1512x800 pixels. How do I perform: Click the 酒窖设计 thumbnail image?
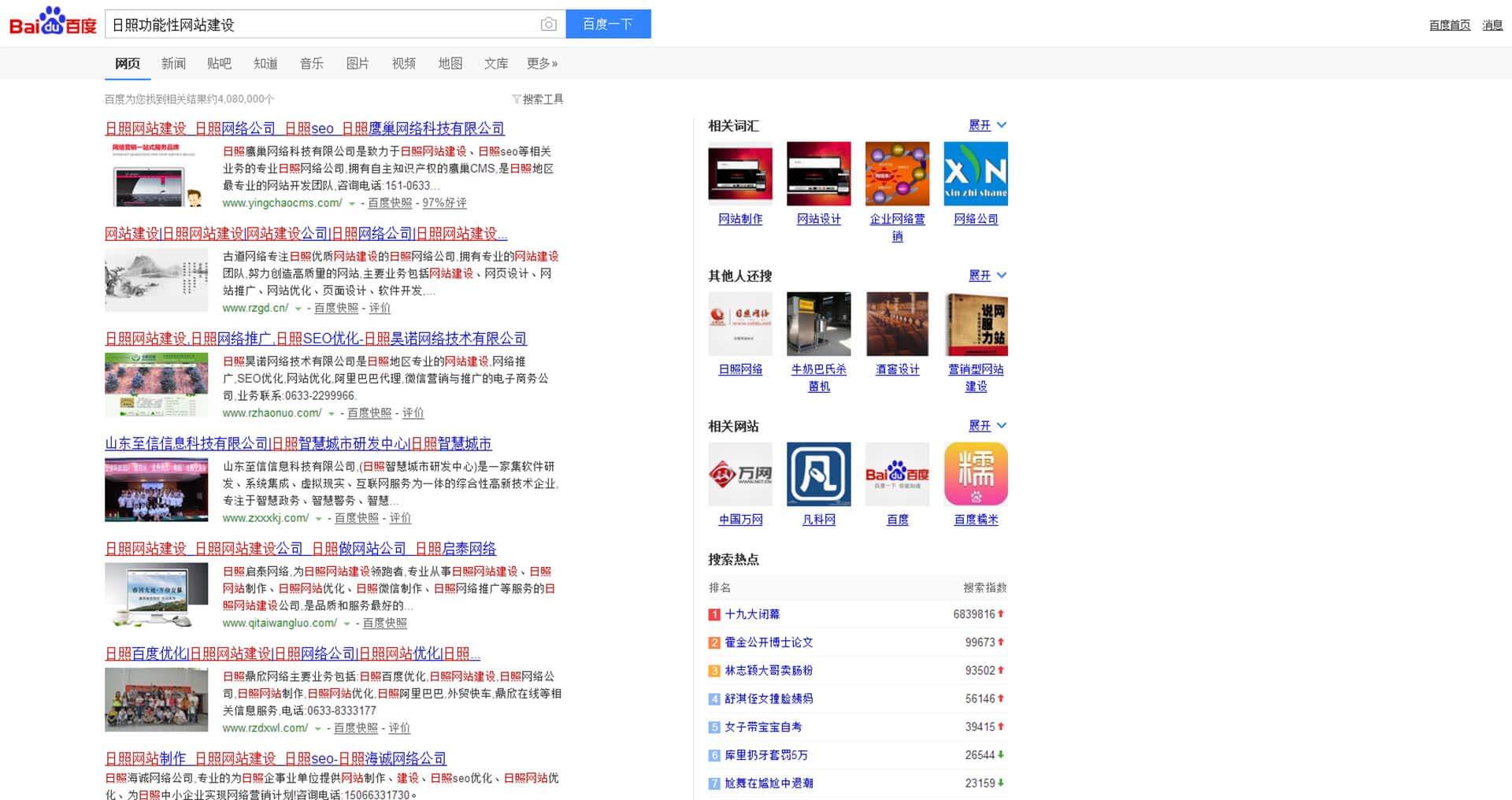click(897, 324)
